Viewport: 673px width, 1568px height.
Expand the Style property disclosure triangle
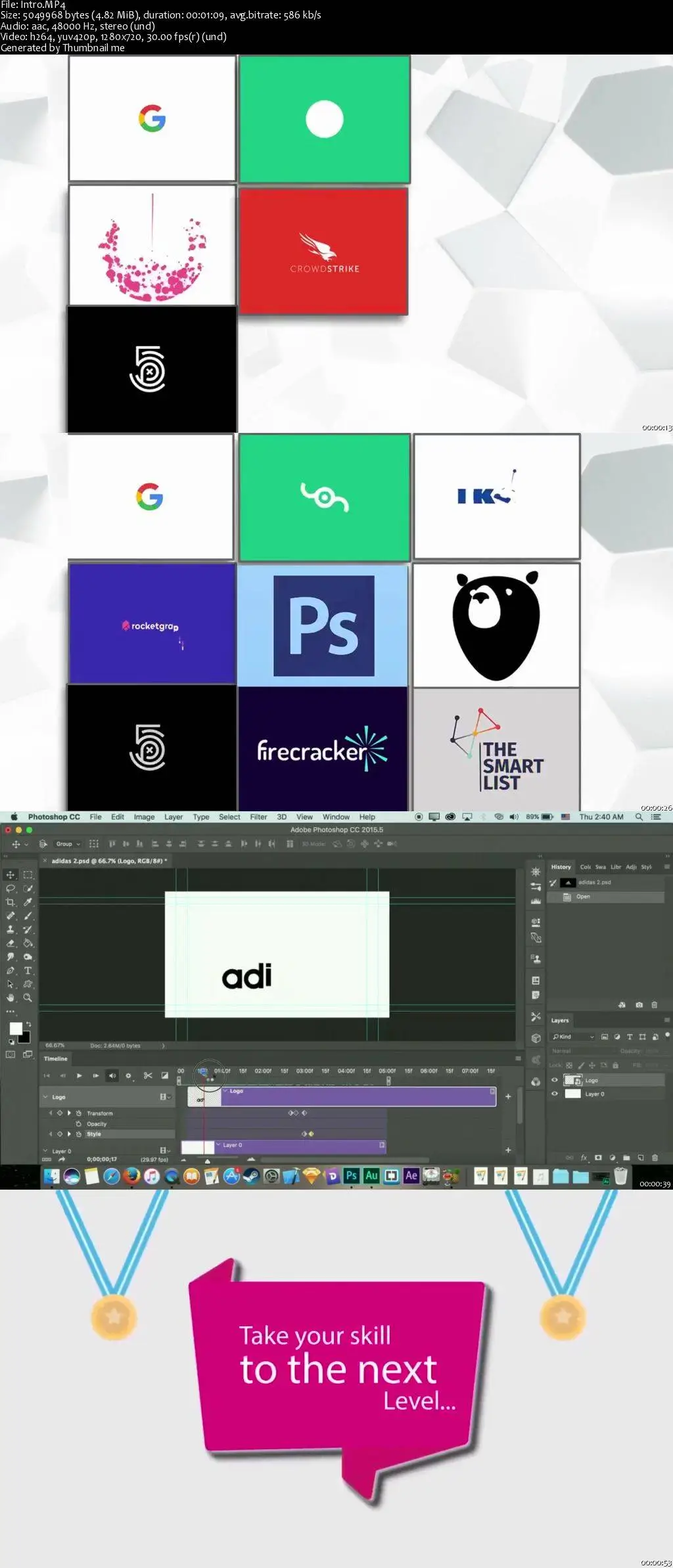[x=69, y=1134]
